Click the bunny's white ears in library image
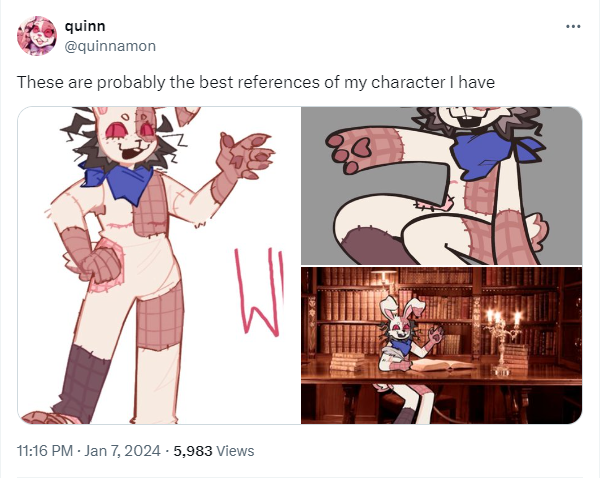Screen dimensions: 600x478 click(x=401, y=304)
